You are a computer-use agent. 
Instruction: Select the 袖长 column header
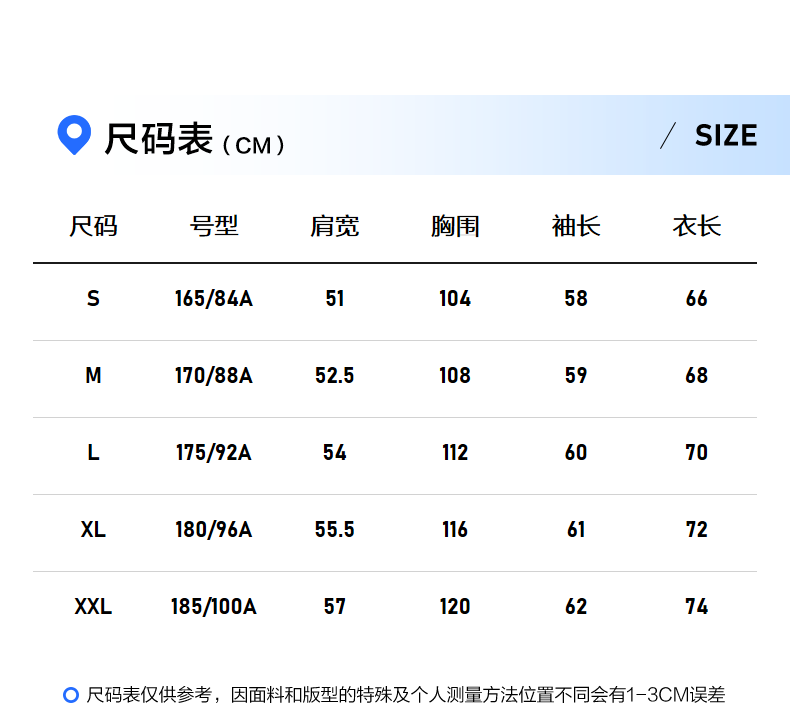(x=576, y=226)
